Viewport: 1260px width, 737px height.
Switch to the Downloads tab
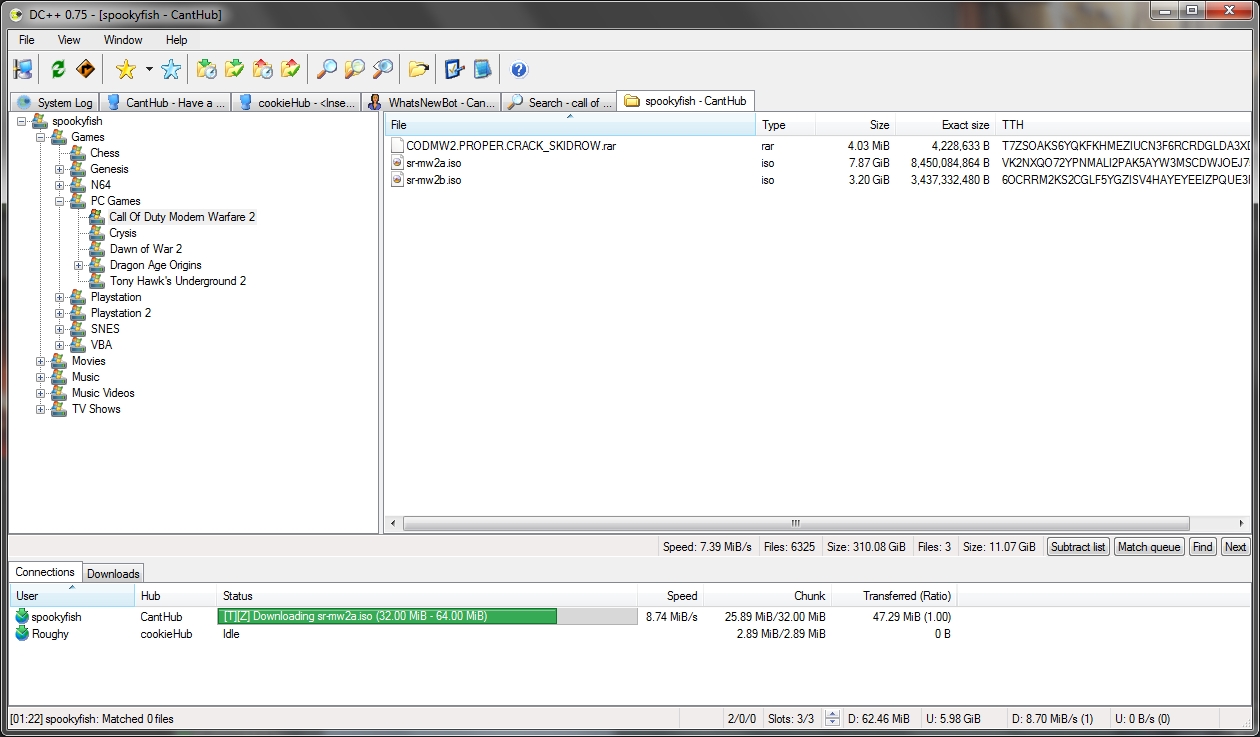(x=113, y=573)
